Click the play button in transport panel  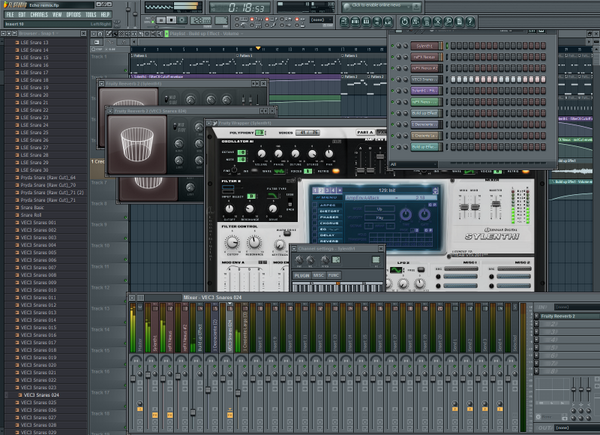(161, 20)
